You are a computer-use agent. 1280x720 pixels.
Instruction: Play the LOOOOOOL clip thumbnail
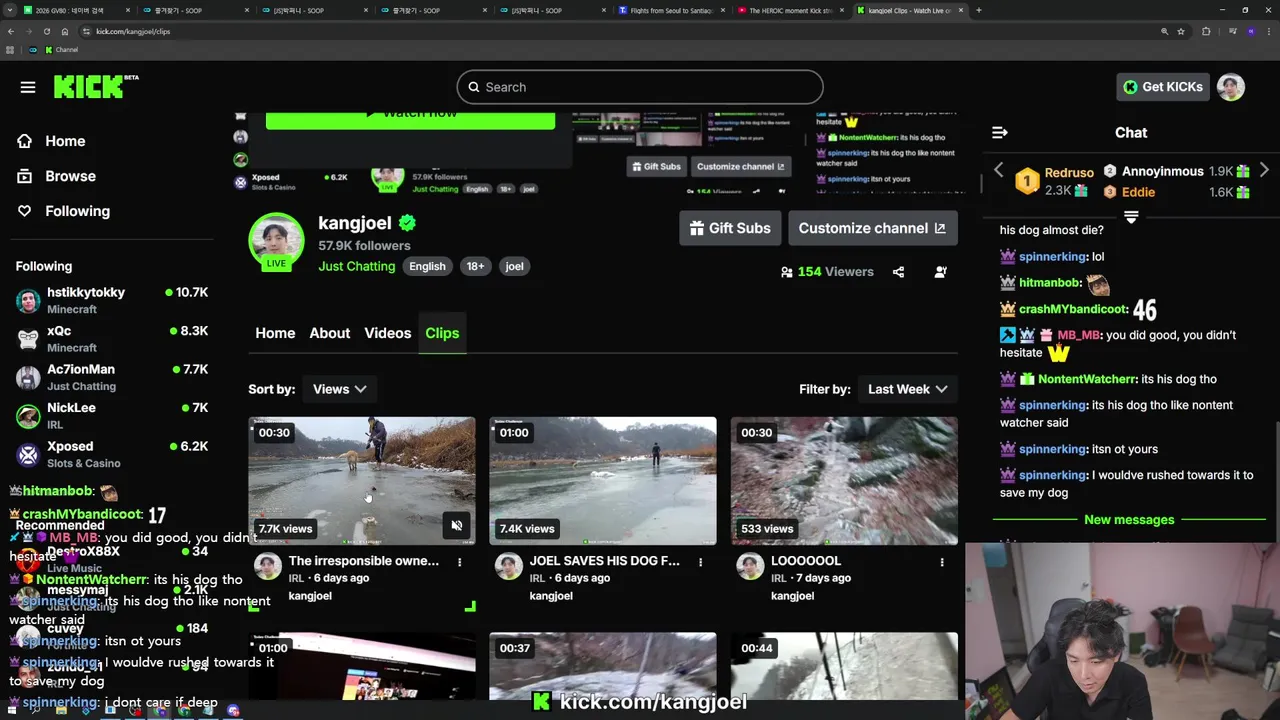point(844,481)
